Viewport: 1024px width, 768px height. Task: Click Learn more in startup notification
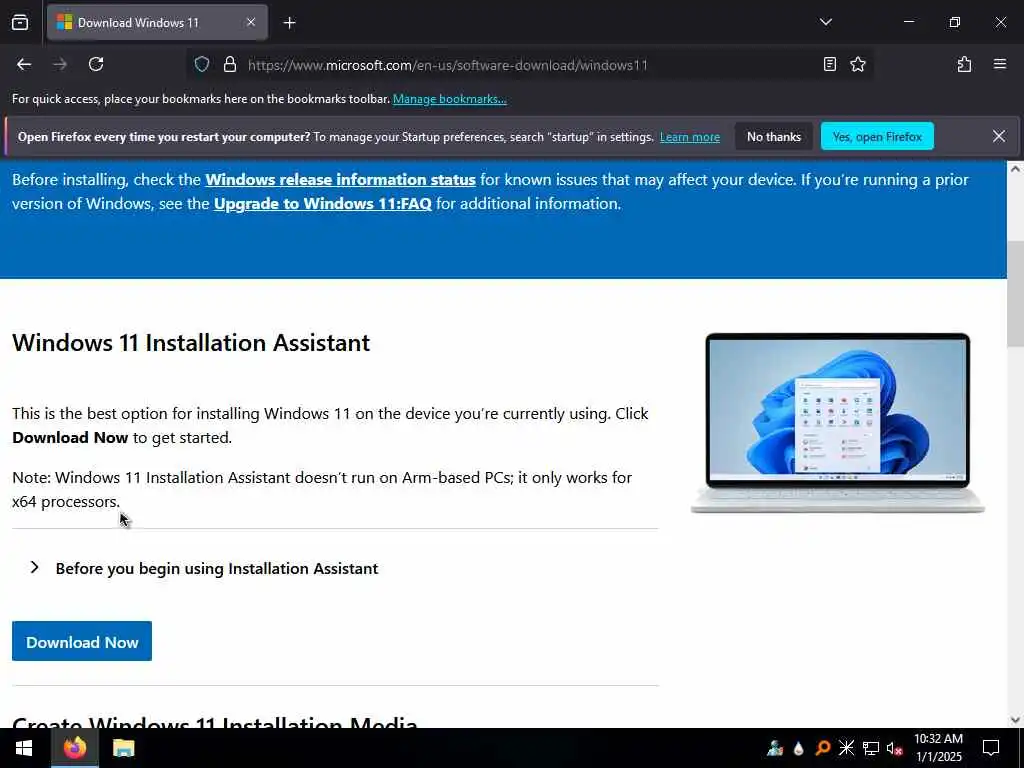coord(690,137)
